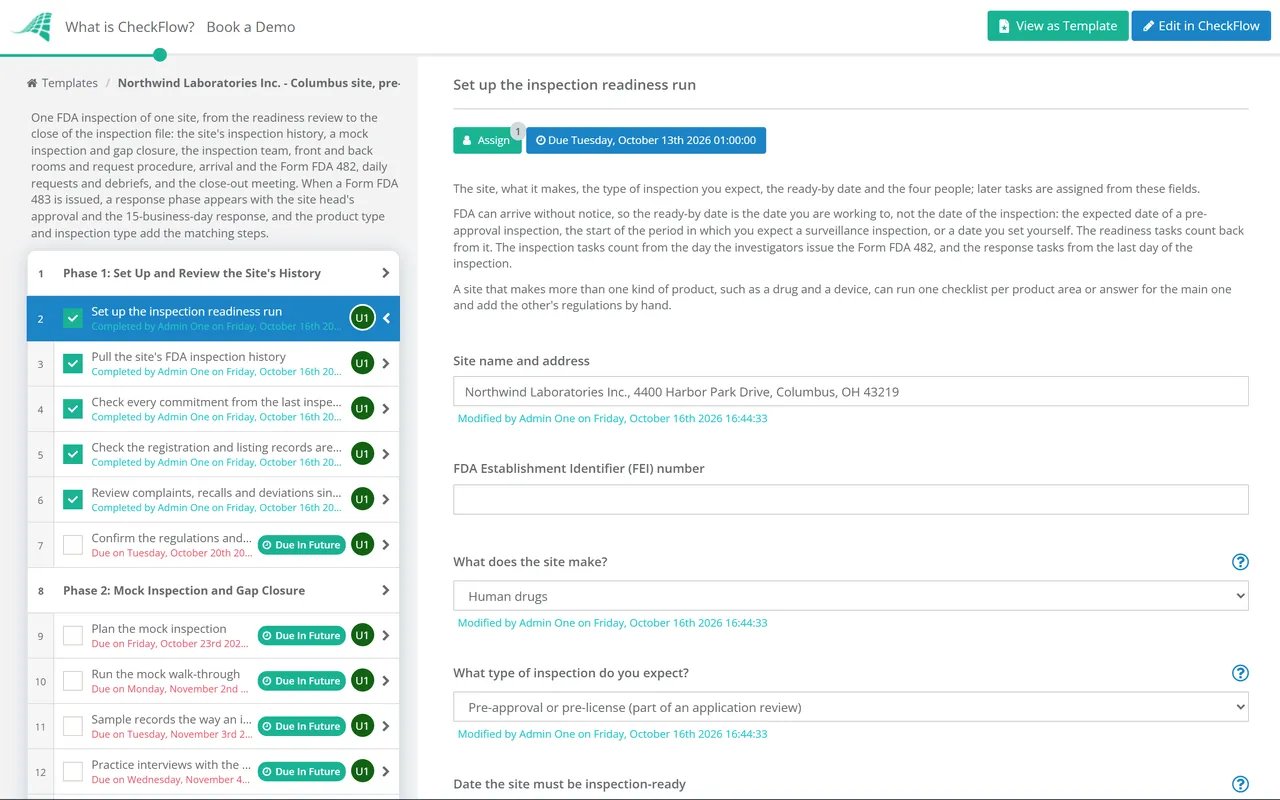Uncheck 'Set up the inspection readiness run' task
The width and height of the screenshot is (1280, 800).
(x=73, y=318)
